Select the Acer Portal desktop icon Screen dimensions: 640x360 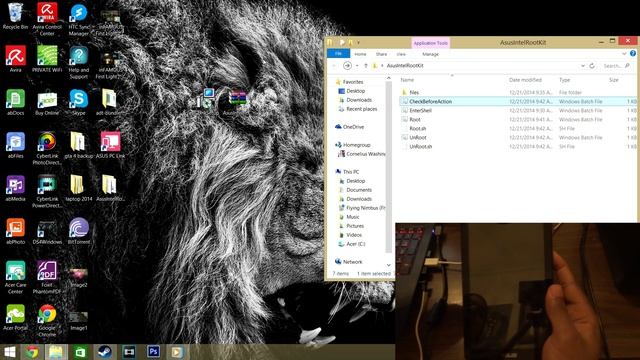coord(16,318)
